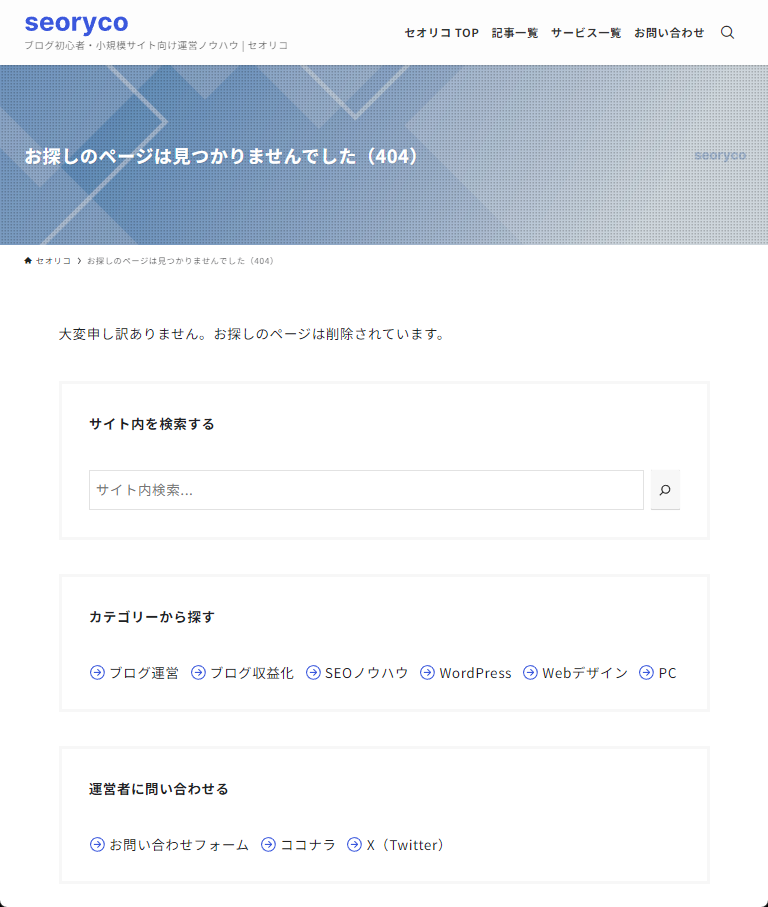Viewport: 768px width, 907px height.
Task: Open the ブログ運営 category link
Action: pyautogui.click(x=144, y=673)
